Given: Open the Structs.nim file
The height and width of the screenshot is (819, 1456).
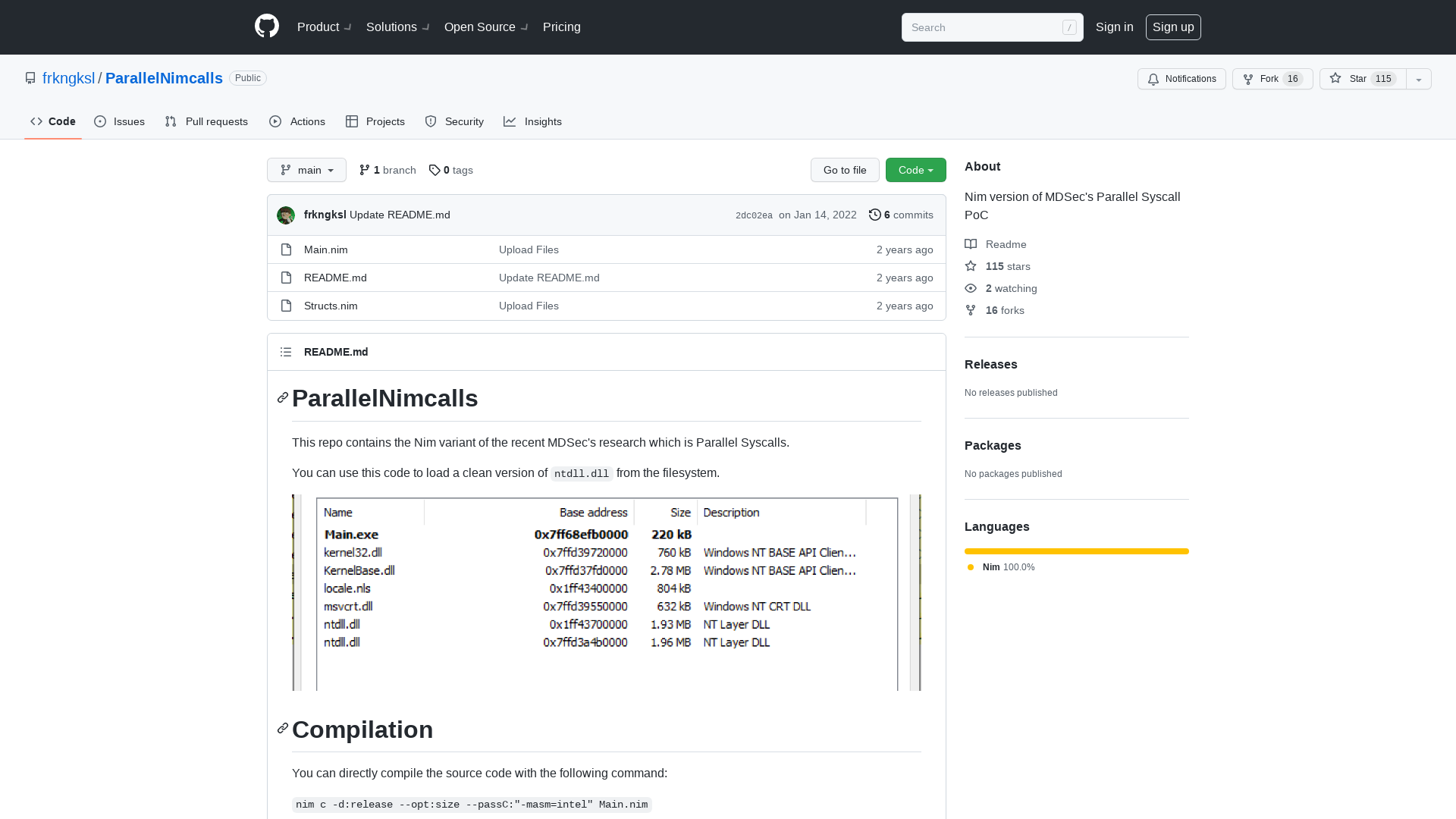Looking at the screenshot, I should (331, 306).
